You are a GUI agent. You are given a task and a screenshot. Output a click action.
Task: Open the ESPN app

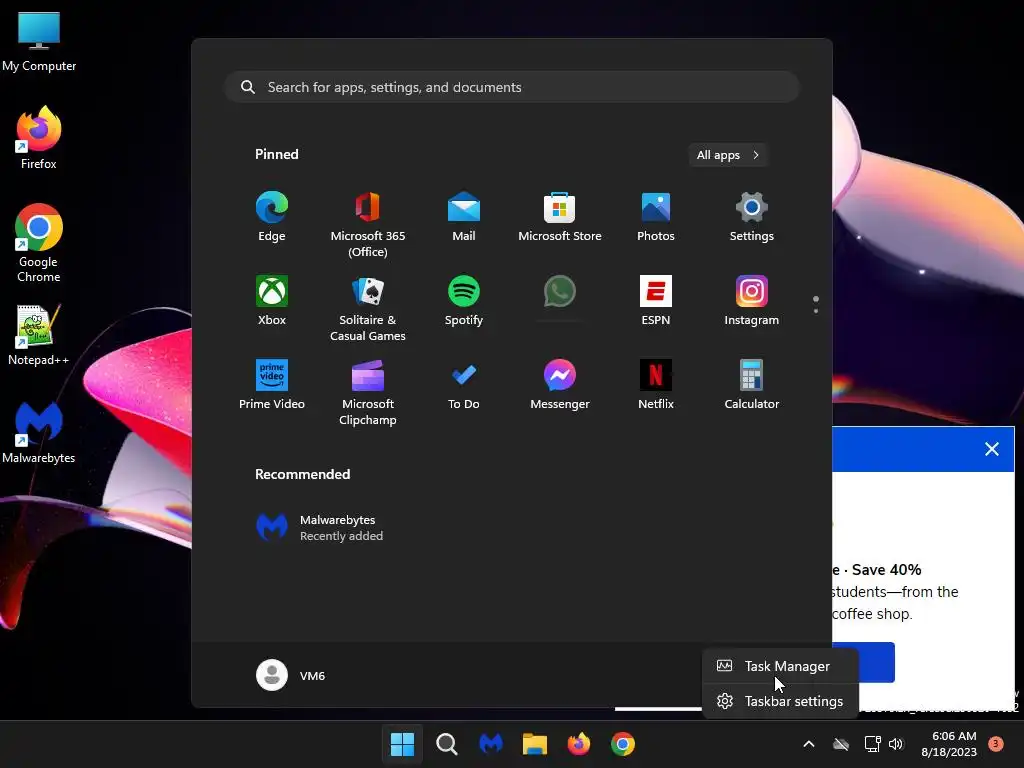click(656, 301)
